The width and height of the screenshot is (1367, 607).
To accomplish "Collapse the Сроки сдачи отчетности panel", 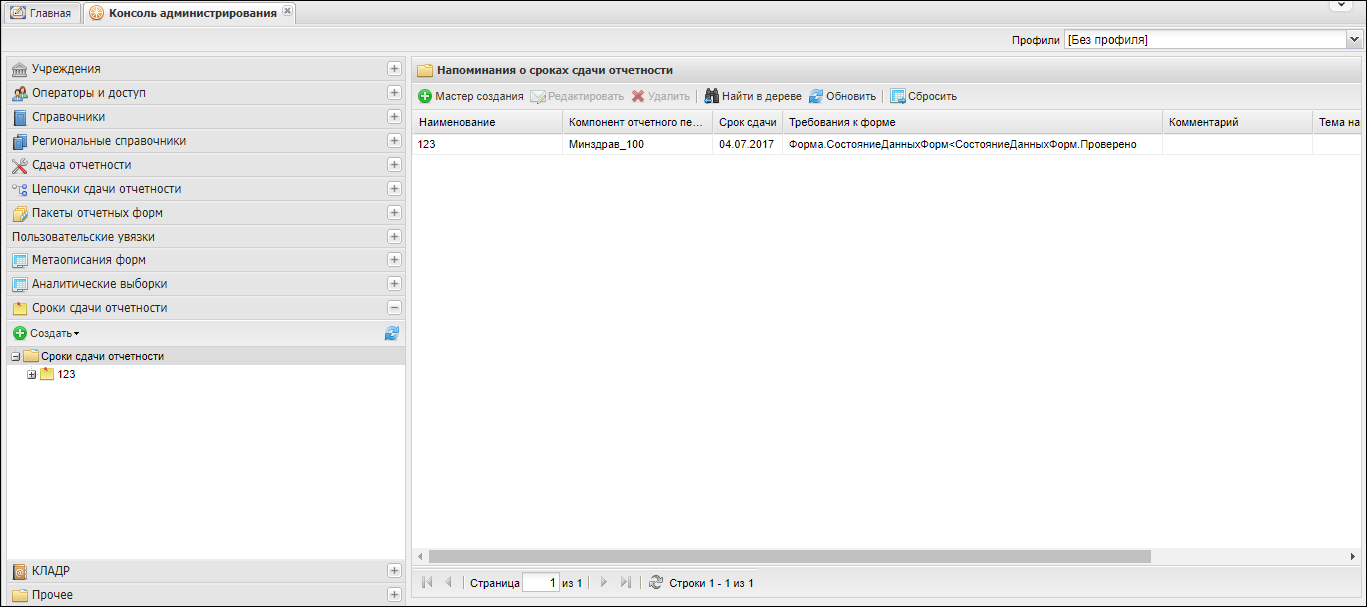I will point(394,308).
